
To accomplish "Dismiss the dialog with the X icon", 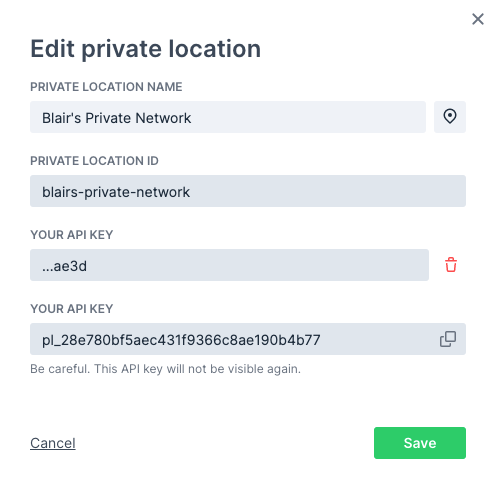I will [478, 19].
